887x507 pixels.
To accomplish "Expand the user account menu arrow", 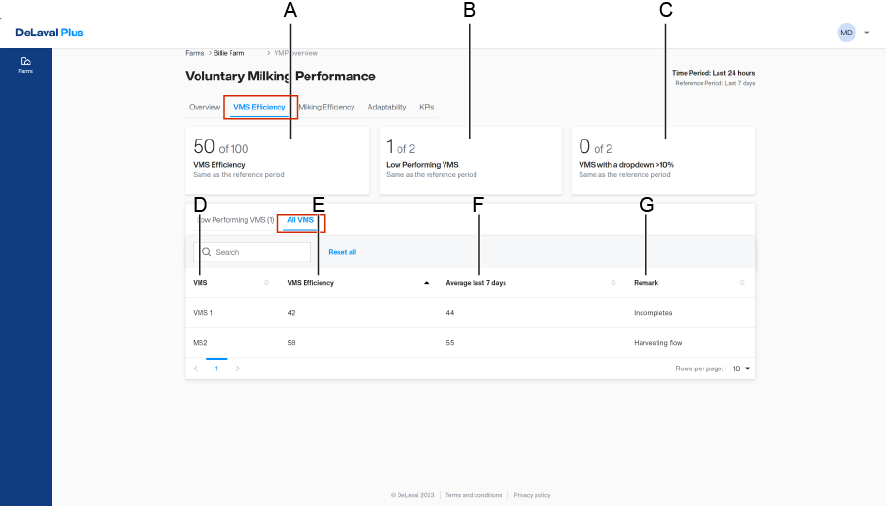I will click(x=866, y=33).
